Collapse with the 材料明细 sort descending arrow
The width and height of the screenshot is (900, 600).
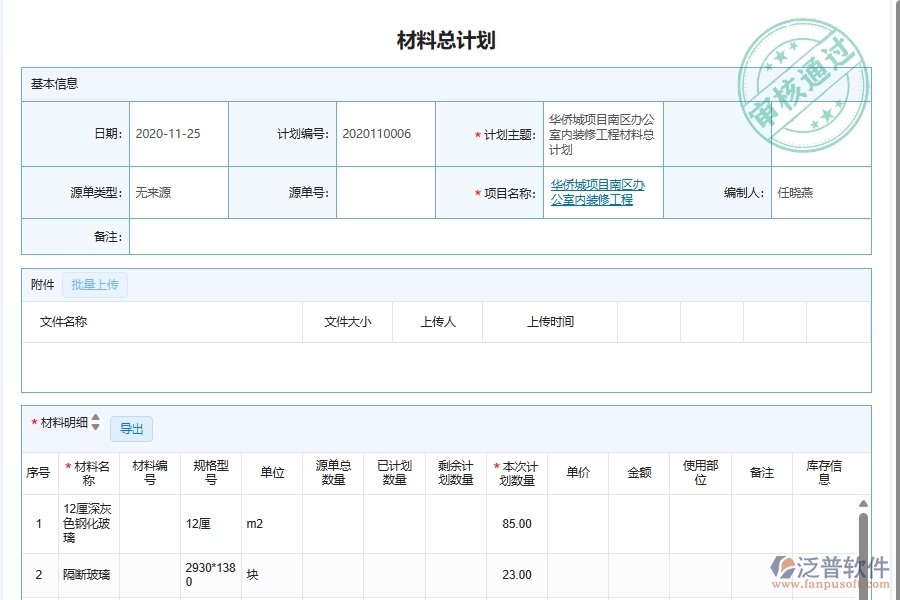(x=94, y=427)
